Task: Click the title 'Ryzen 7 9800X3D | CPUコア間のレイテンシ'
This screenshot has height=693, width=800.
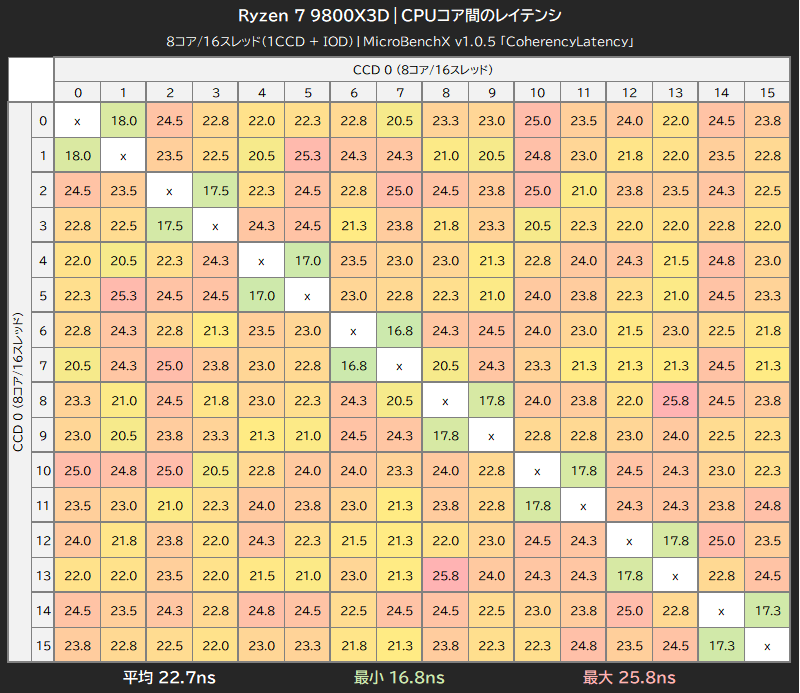Action: 399,16
